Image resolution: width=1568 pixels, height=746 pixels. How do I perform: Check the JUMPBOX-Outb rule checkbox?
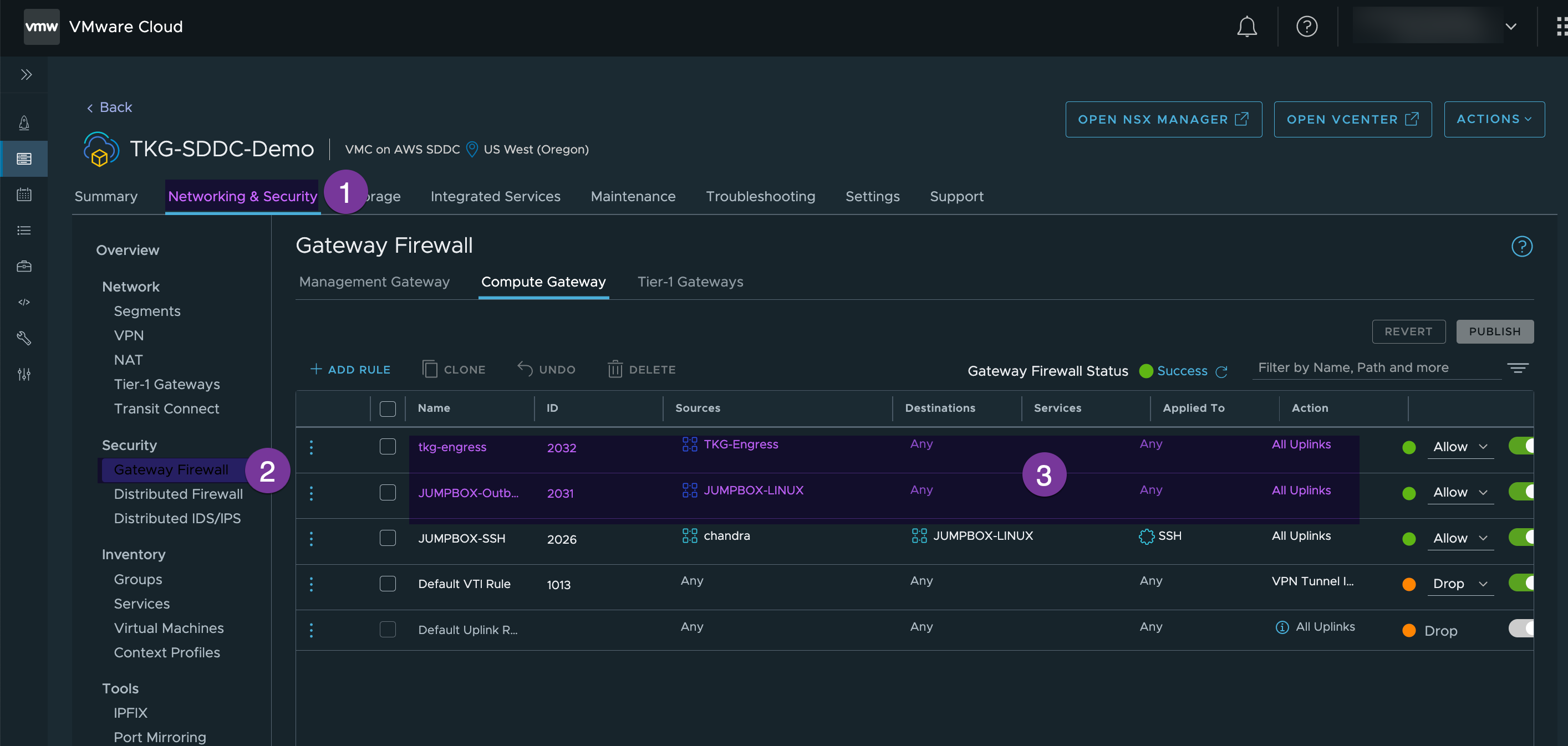[388, 492]
